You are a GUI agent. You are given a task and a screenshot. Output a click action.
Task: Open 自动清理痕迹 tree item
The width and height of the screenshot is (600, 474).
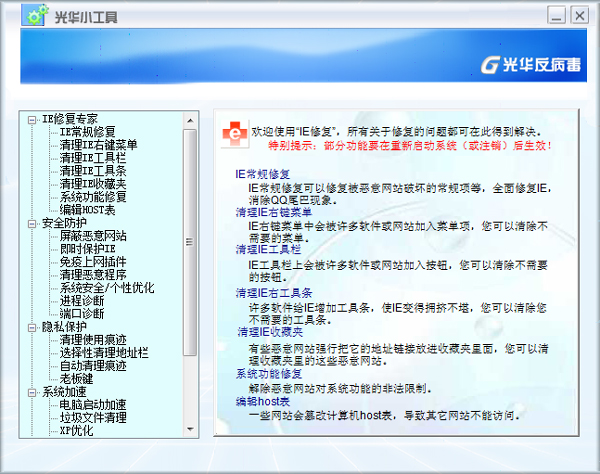click(93, 366)
